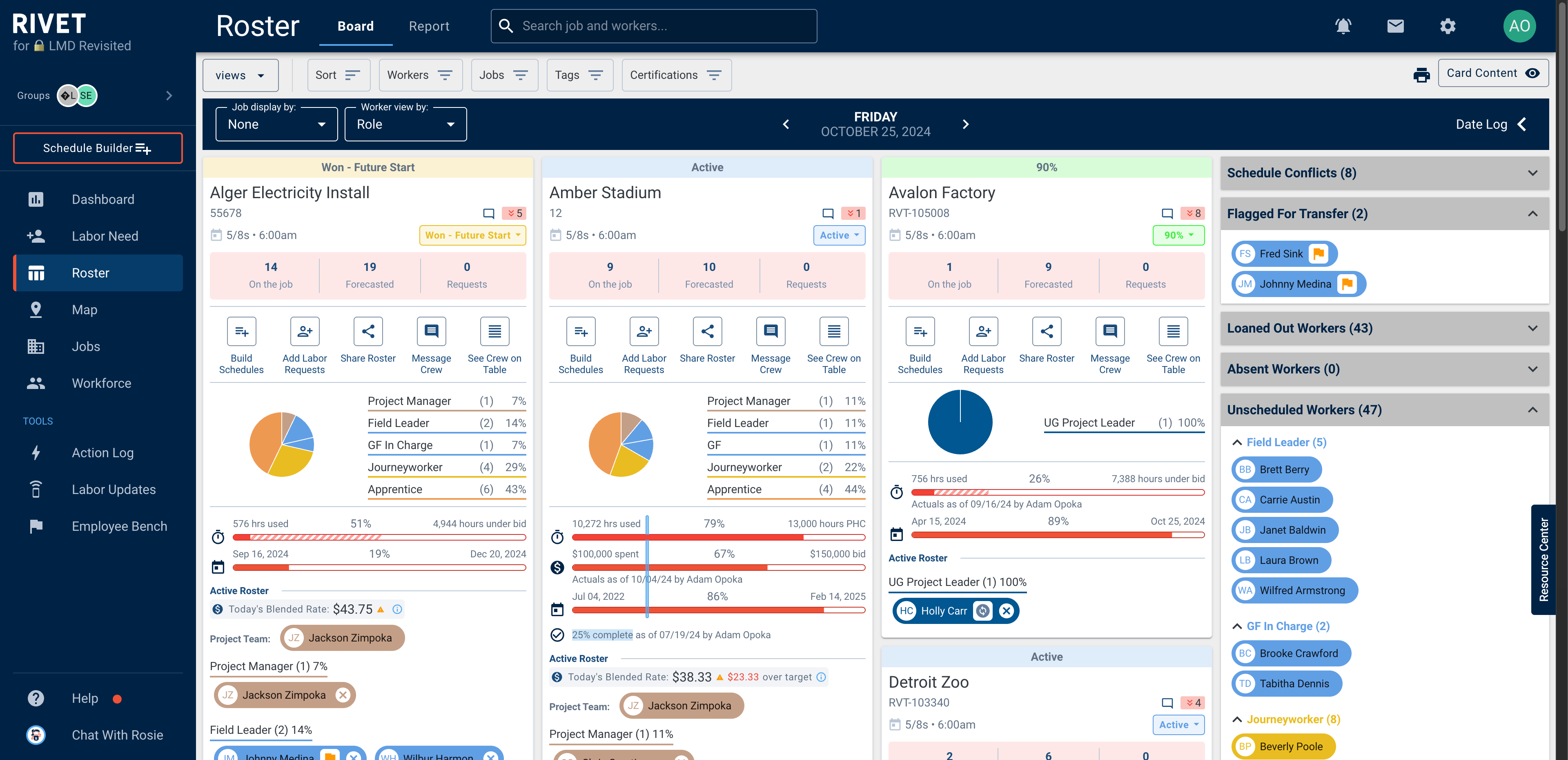This screenshot has height=760, width=1568.
Task: Click the search job and workers field
Action: [x=654, y=26]
